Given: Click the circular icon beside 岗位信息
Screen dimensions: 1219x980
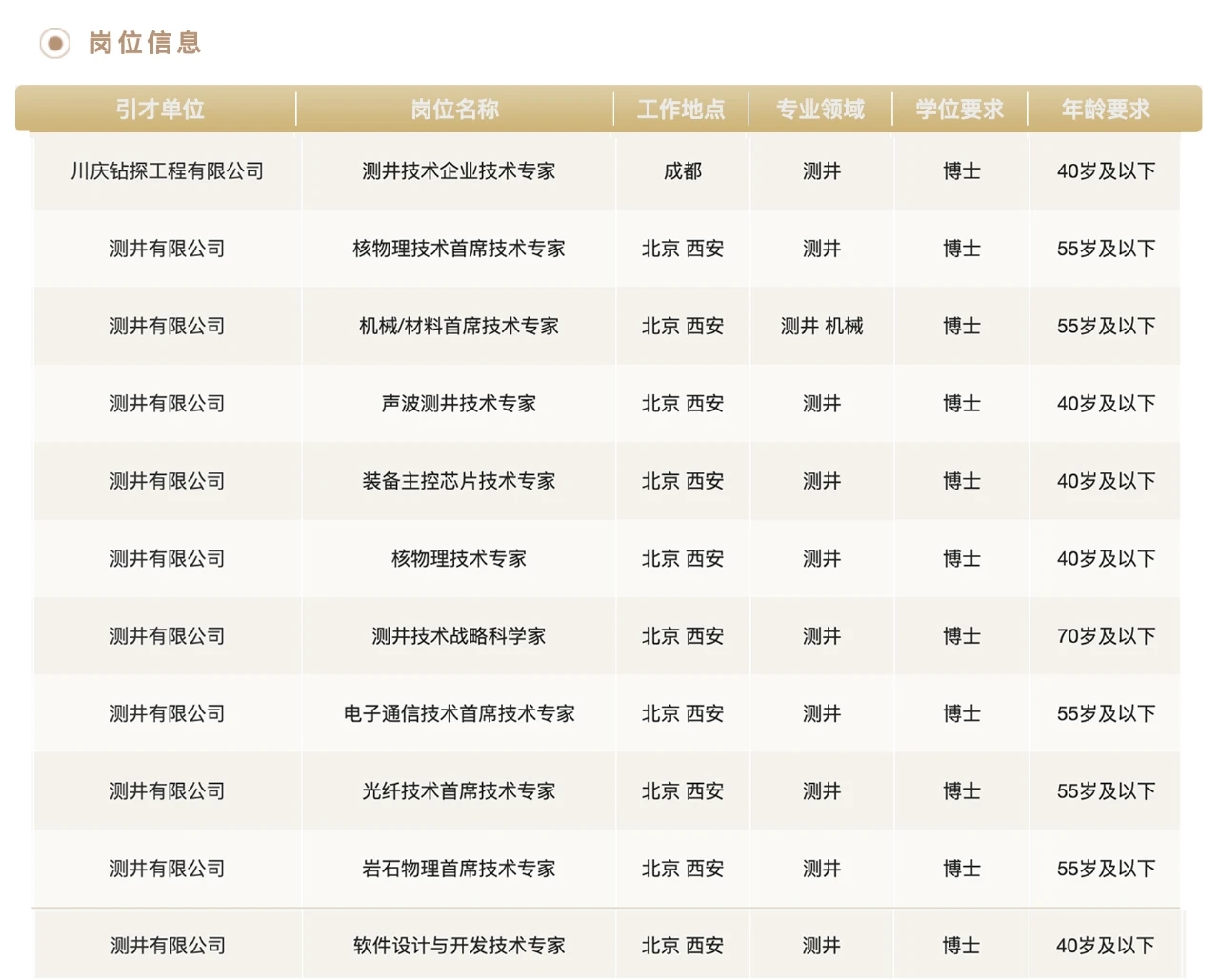Looking at the screenshot, I should point(55,43).
